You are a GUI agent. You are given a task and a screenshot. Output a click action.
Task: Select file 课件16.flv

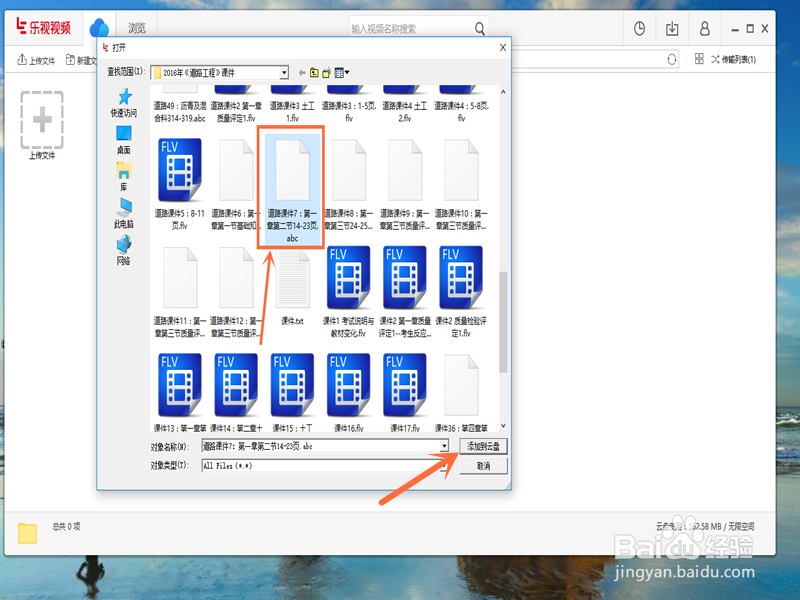click(x=348, y=392)
